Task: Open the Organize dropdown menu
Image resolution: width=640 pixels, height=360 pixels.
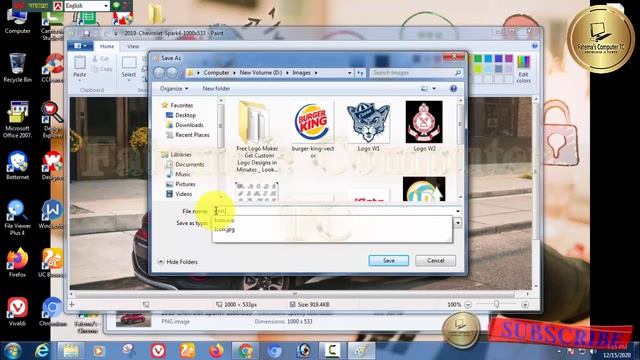Action: tap(174, 89)
